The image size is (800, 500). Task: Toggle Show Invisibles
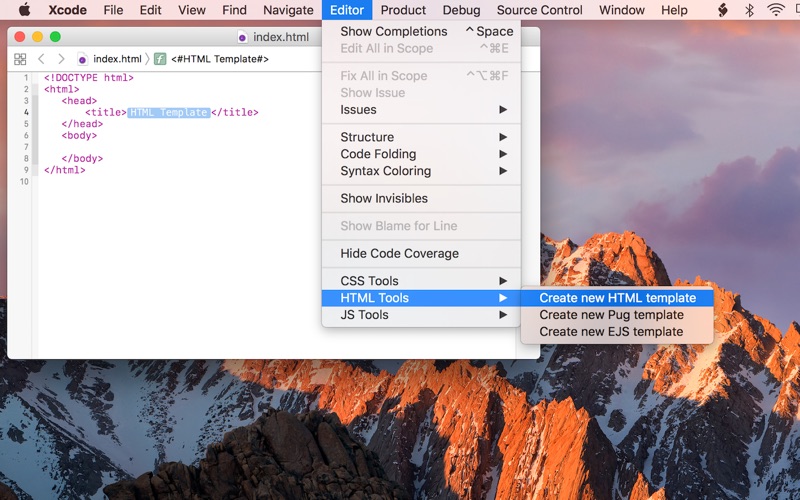(x=421, y=198)
